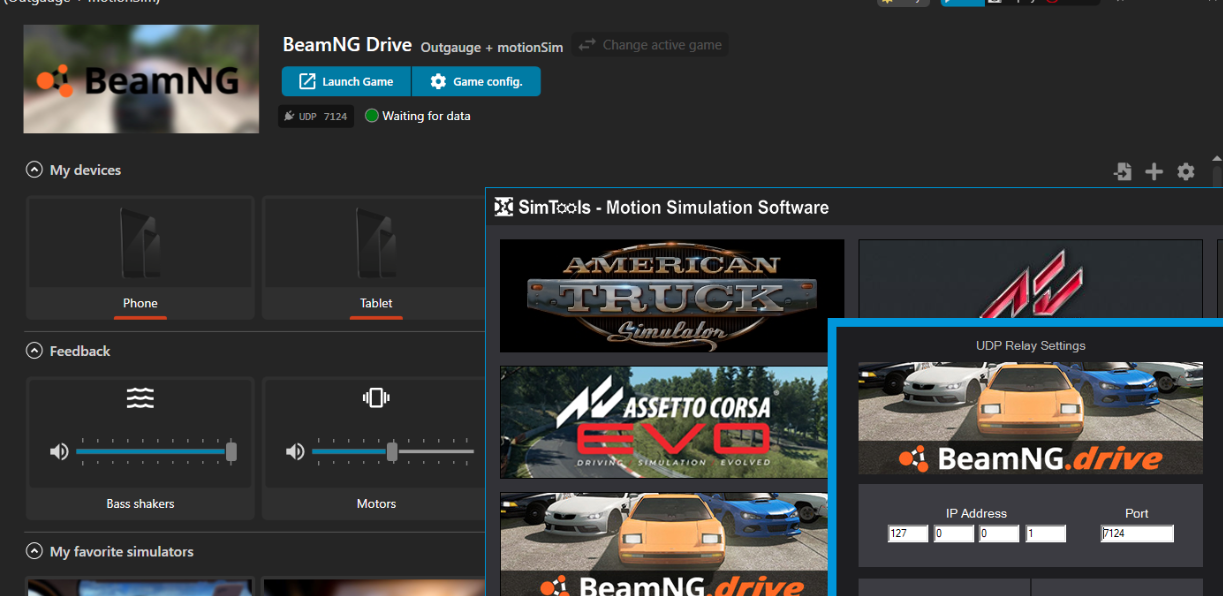This screenshot has width=1223, height=596.
Task: Adjust the Bass shakers volume slider
Action: 155,452
